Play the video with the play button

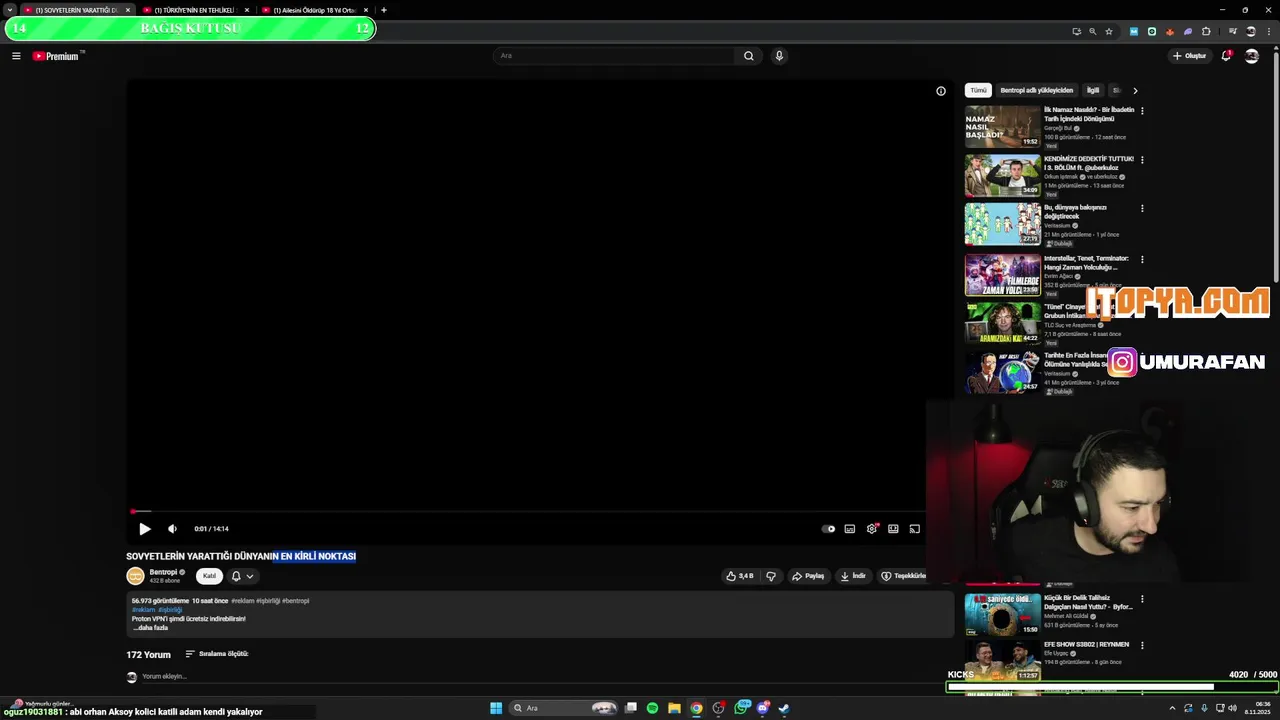pos(144,529)
